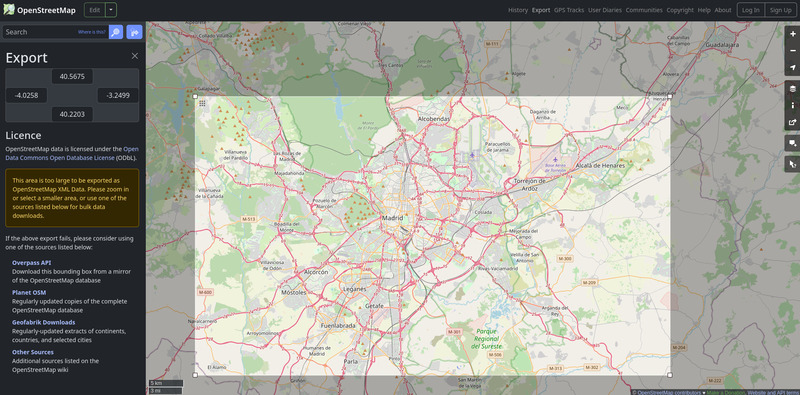Open Communities page
This screenshot has width=800, height=395.
tap(644, 10)
